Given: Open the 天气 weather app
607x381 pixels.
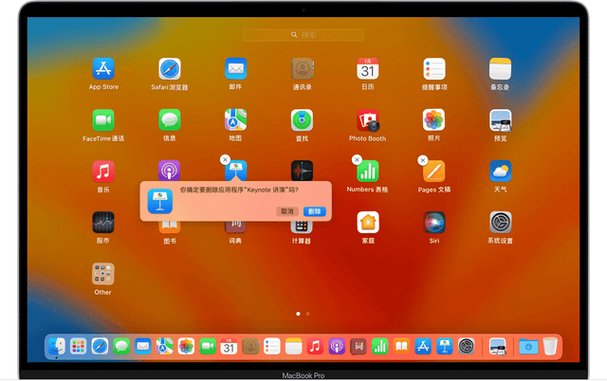Looking at the screenshot, I should point(500,171).
